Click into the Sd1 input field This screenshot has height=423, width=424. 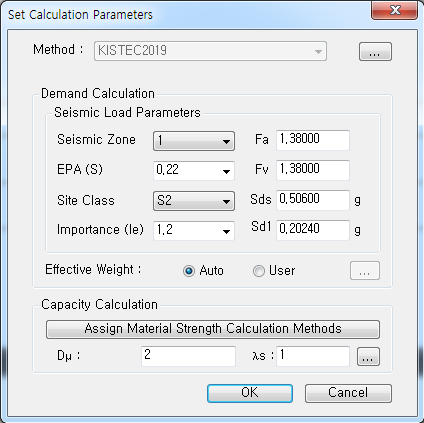click(313, 230)
